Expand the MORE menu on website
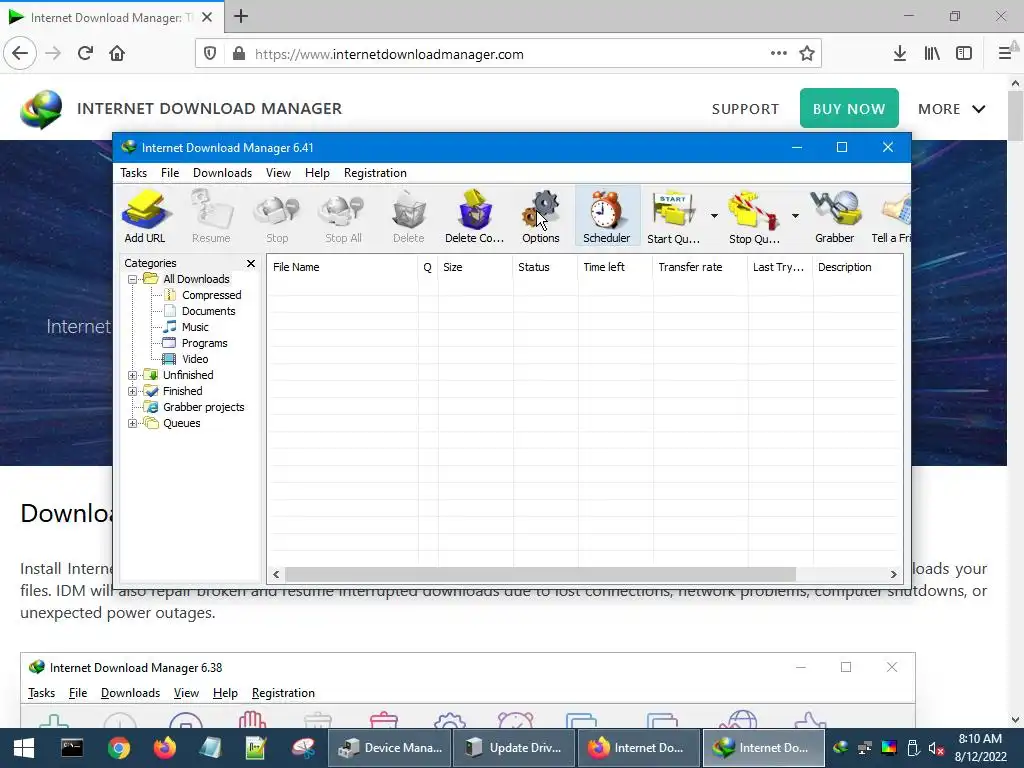The width and height of the screenshot is (1024, 768). [952, 109]
